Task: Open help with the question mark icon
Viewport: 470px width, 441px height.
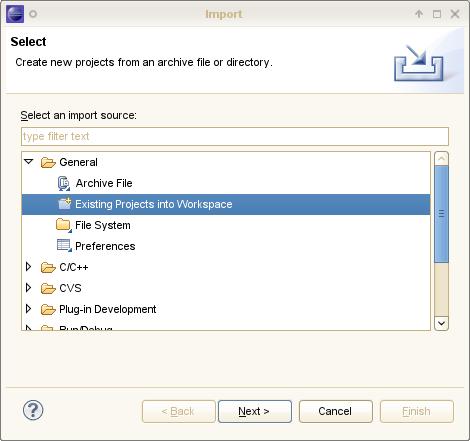Action: click(x=33, y=410)
